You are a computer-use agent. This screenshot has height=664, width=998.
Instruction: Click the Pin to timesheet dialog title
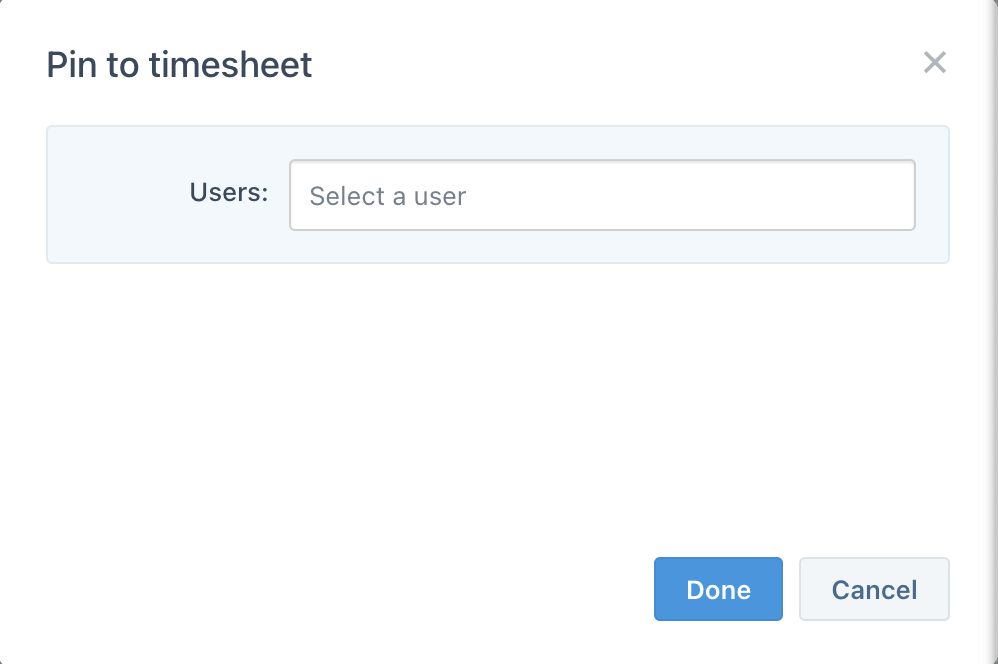click(179, 64)
